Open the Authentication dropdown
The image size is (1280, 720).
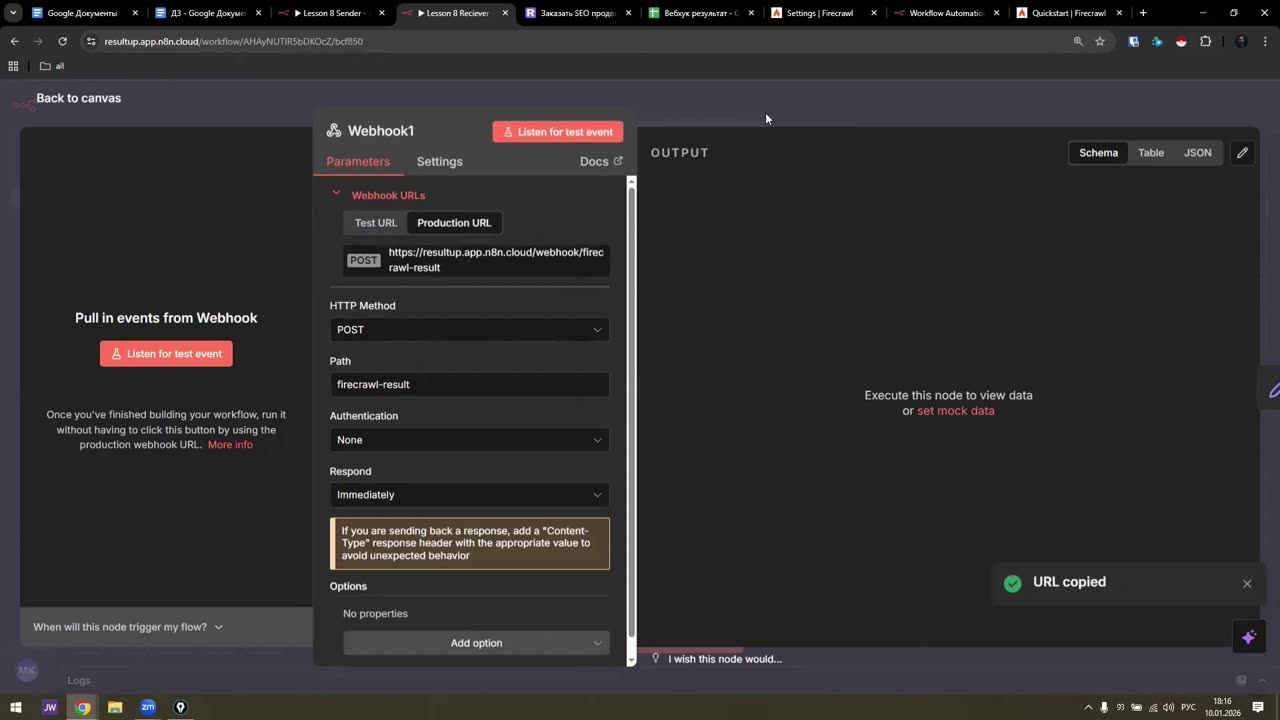pyautogui.click(x=469, y=440)
